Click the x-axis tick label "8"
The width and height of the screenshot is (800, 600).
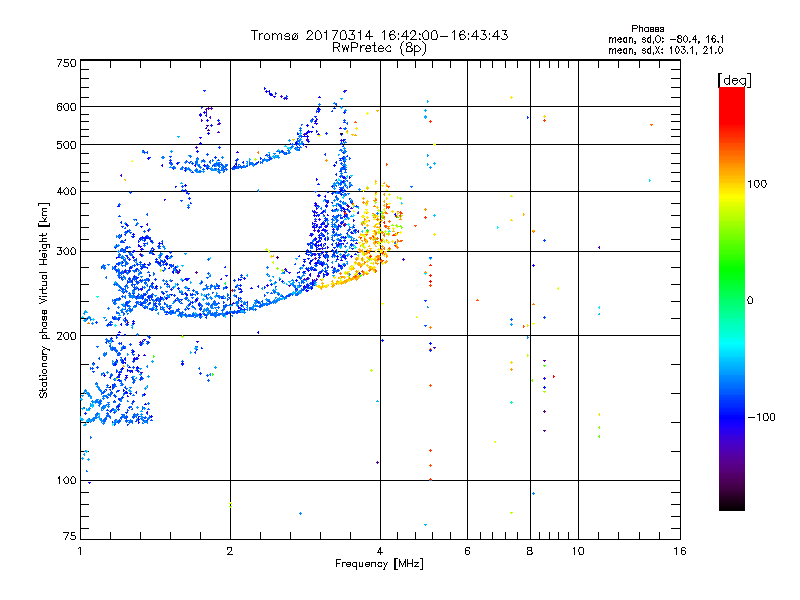click(530, 551)
